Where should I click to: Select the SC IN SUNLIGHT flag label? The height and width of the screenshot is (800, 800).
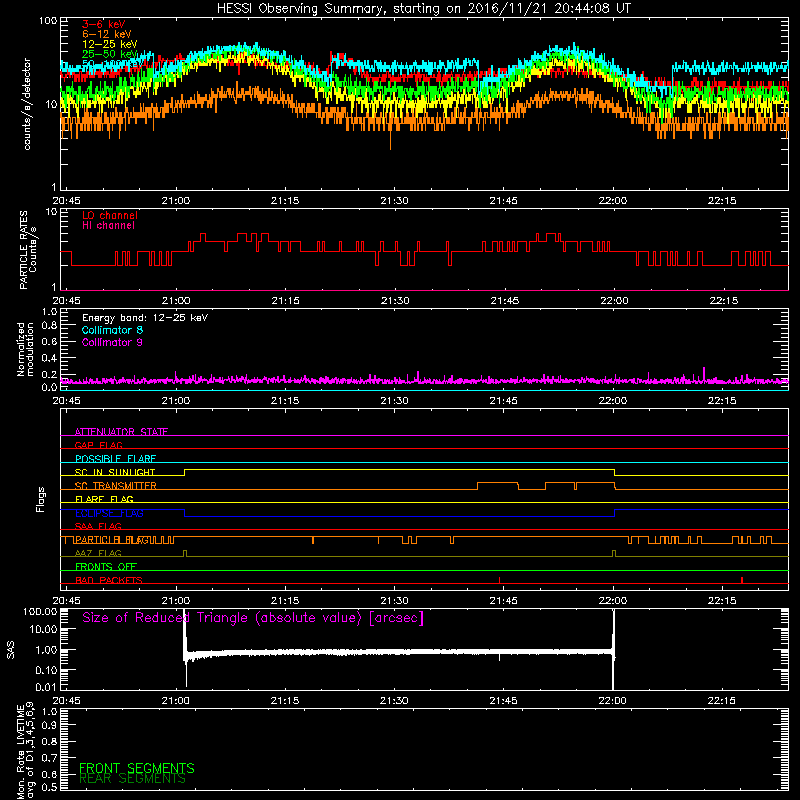coord(115,472)
